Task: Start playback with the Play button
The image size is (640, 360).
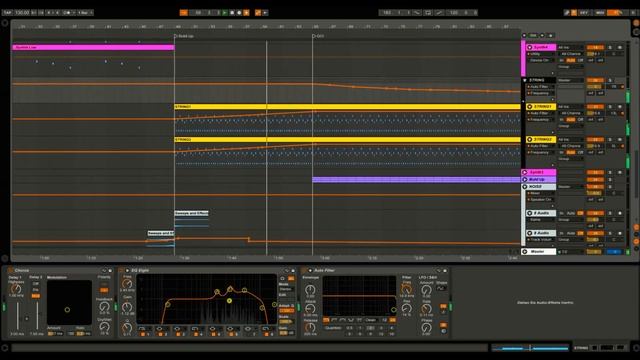Action: click(224, 13)
